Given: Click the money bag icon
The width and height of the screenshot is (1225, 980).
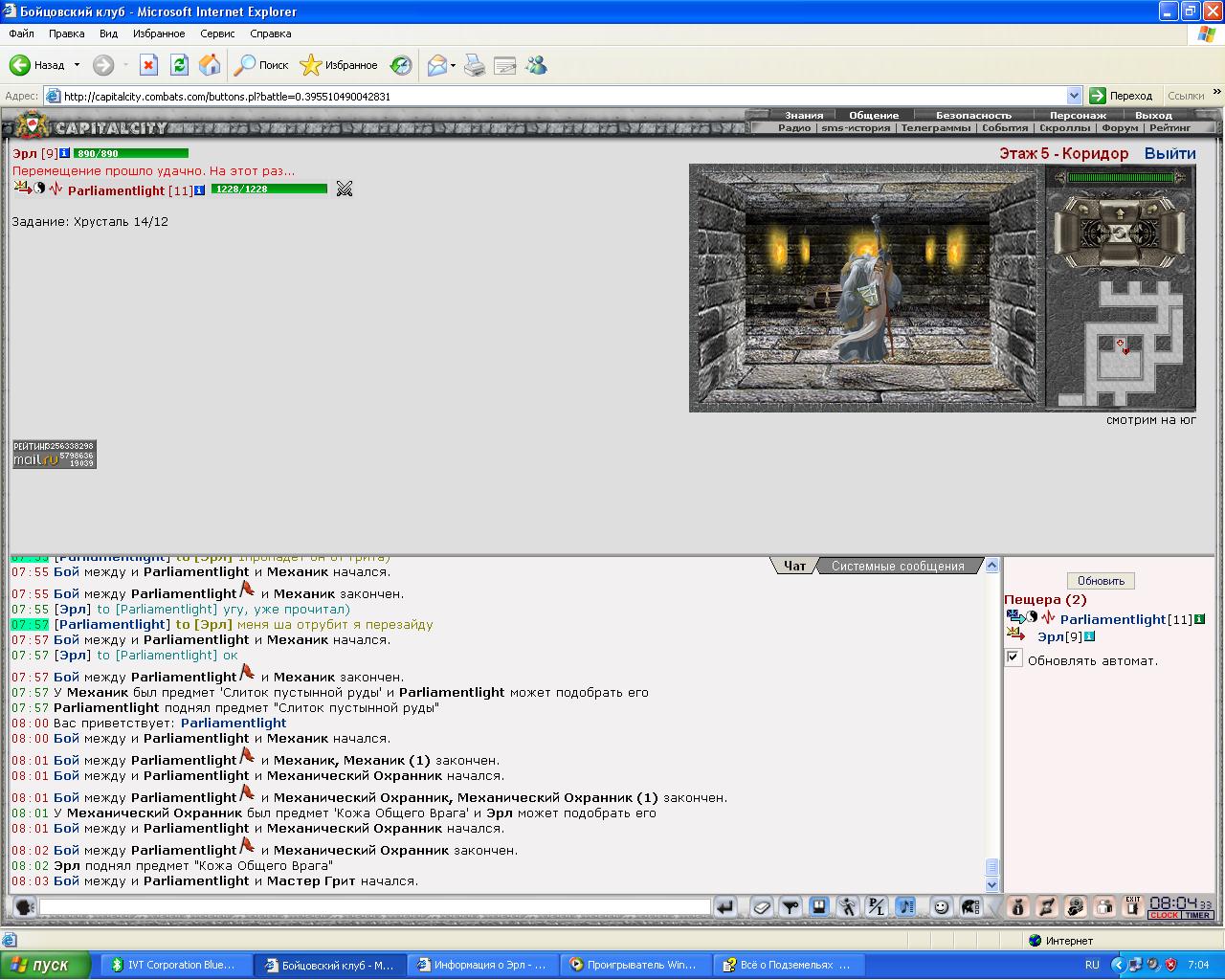Looking at the screenshot, I should coord(1018,907).
